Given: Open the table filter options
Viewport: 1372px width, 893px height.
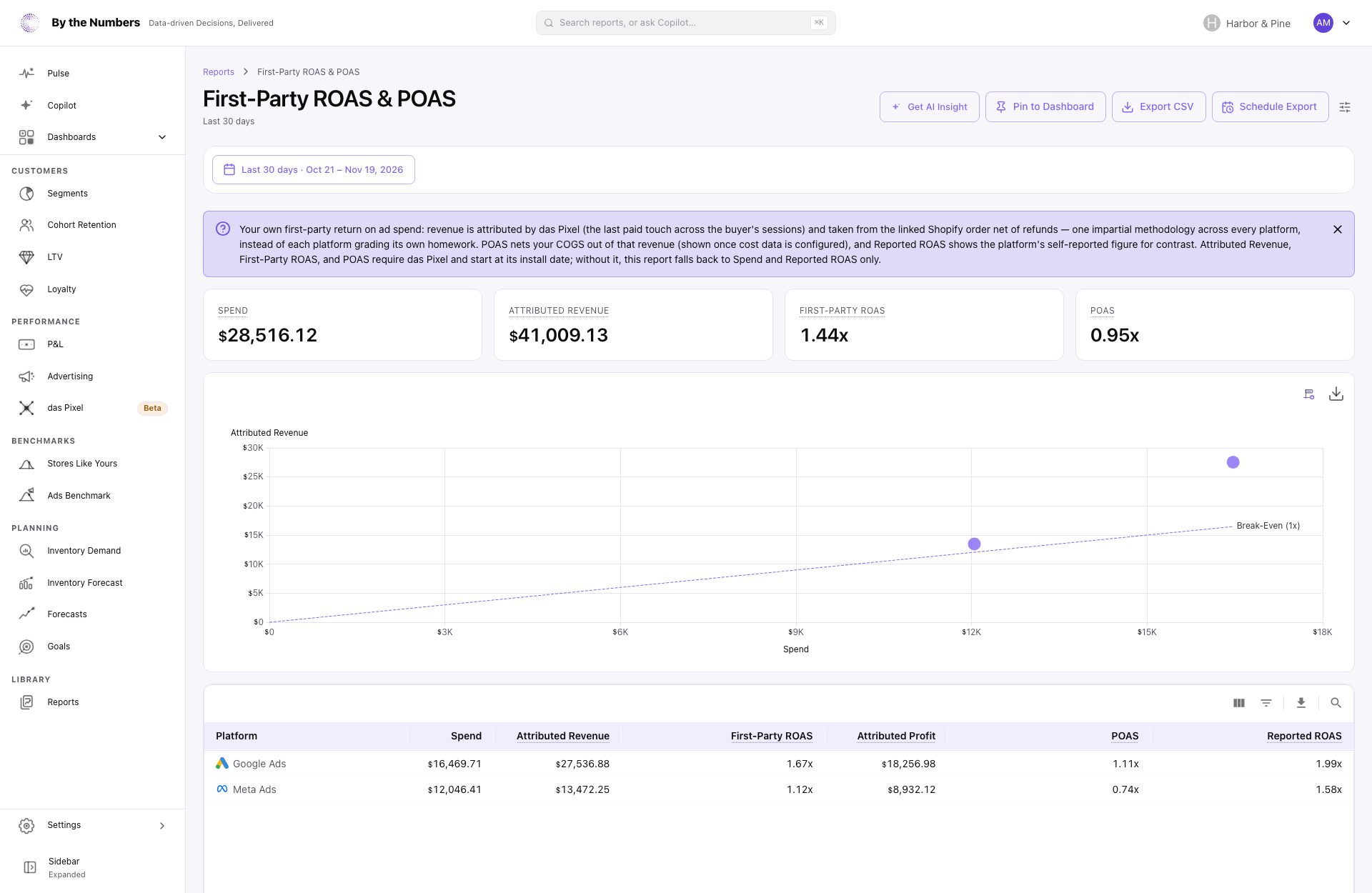Looking at the screenshot, I should 1266,703.
